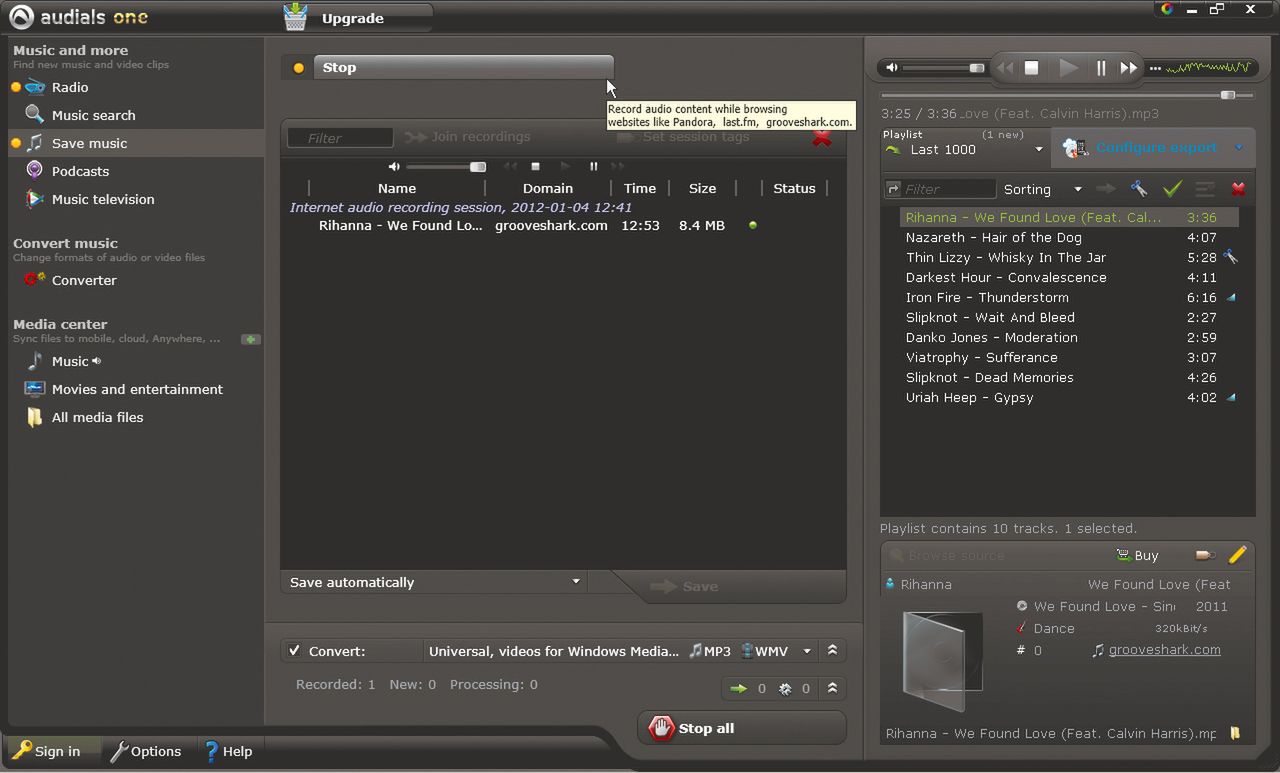This screenshot has width=1280, height=773.
Task: Click the track position seek slider
Action: tap(1066, 95)
